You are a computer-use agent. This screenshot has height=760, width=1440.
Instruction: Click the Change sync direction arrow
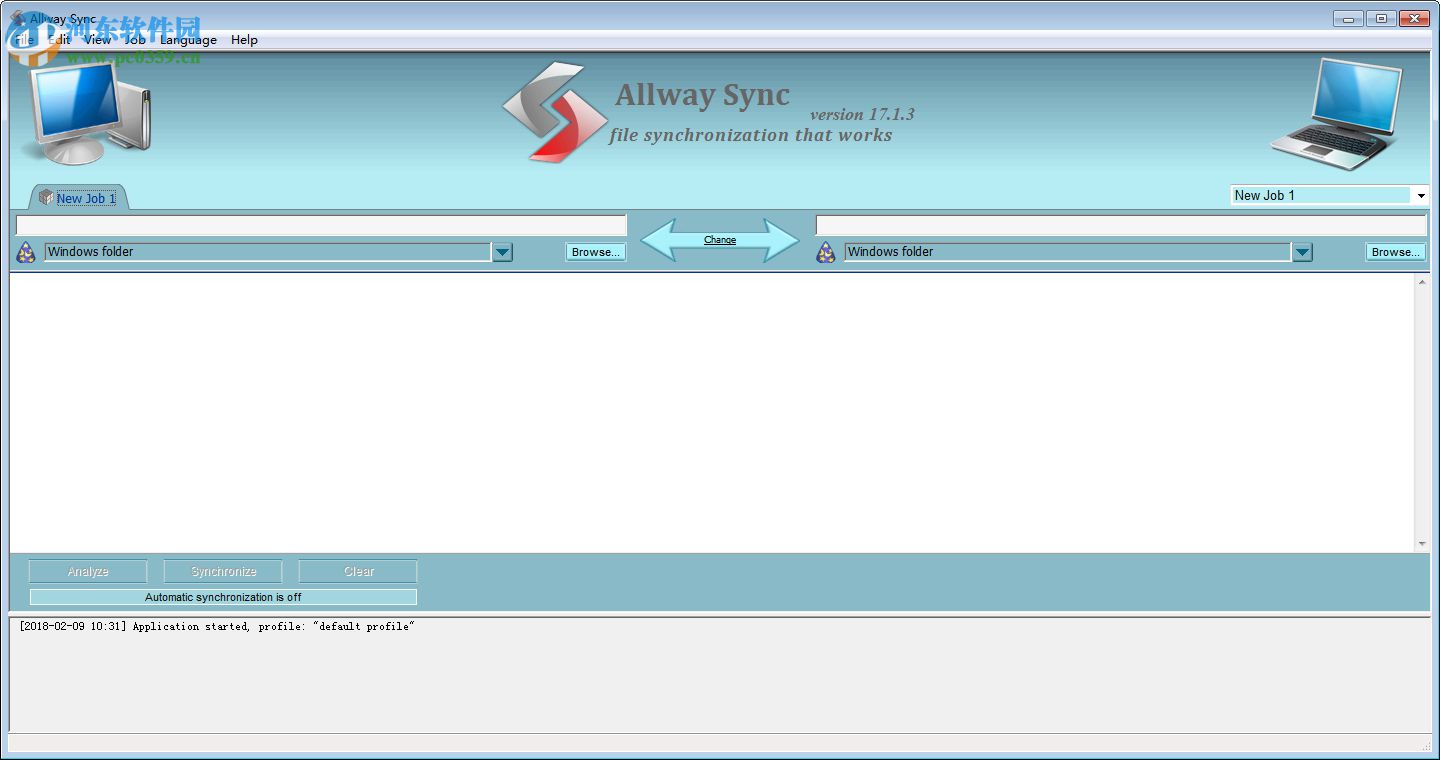coord(720,240)
